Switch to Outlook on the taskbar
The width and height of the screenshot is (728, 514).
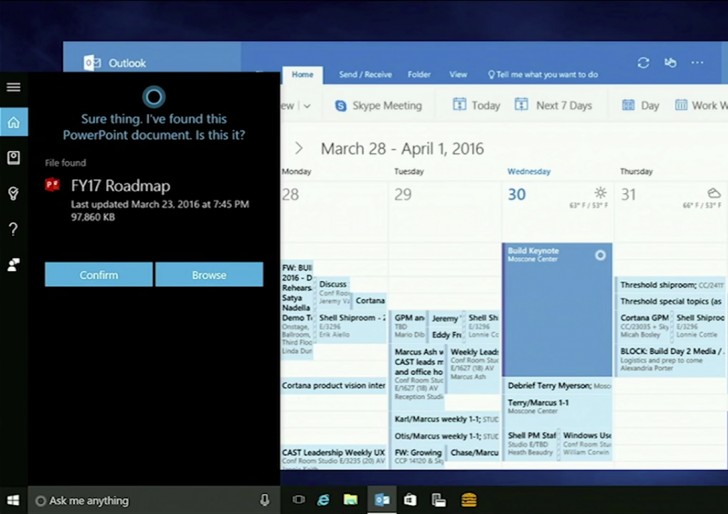point(382,500)
